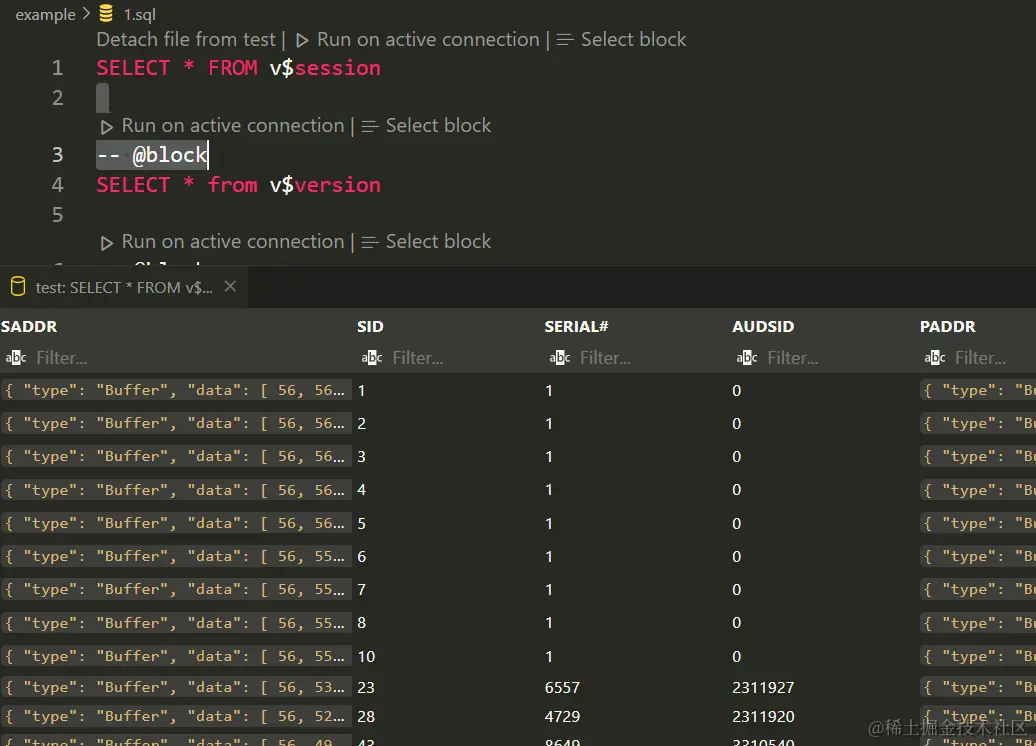Click 'Select block' text above line 1
Image resolution: width=1036 pixels, height=746 pixels.
tap(634, 40)
